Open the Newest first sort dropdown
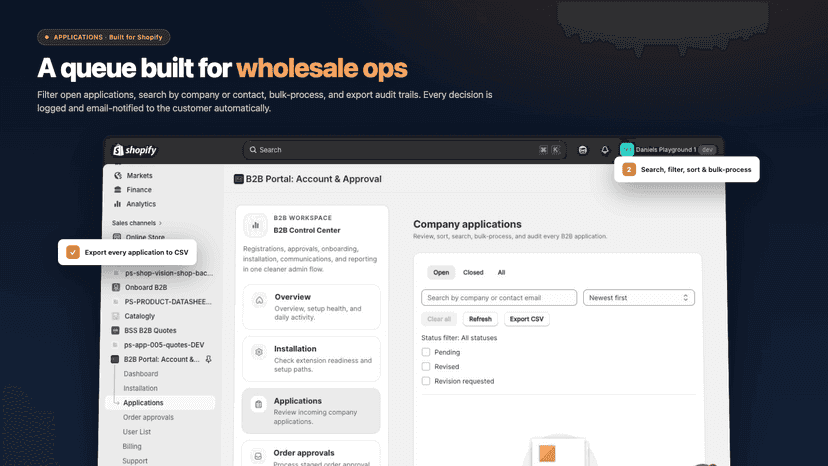828x466 pixels. pos(638,298)
